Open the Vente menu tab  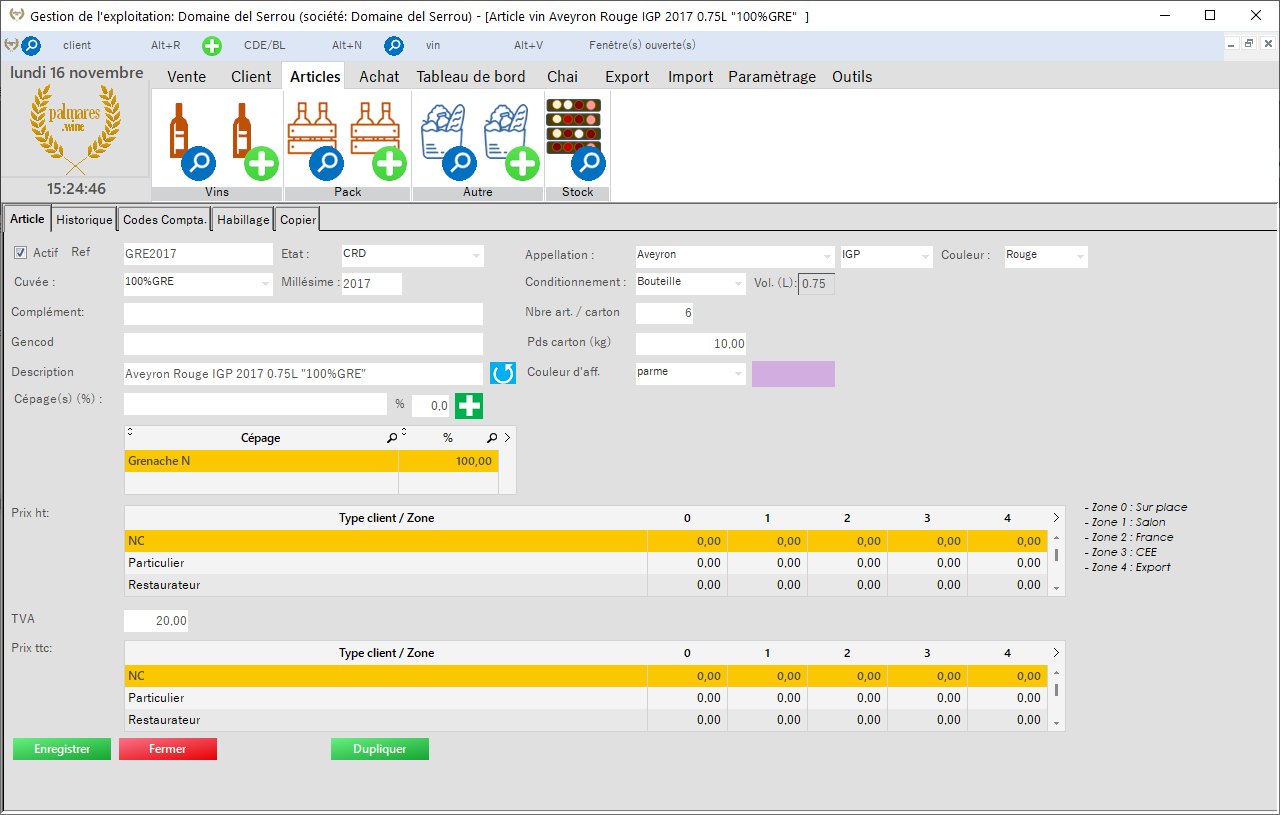pyautogui.click(x=186, y=77)
